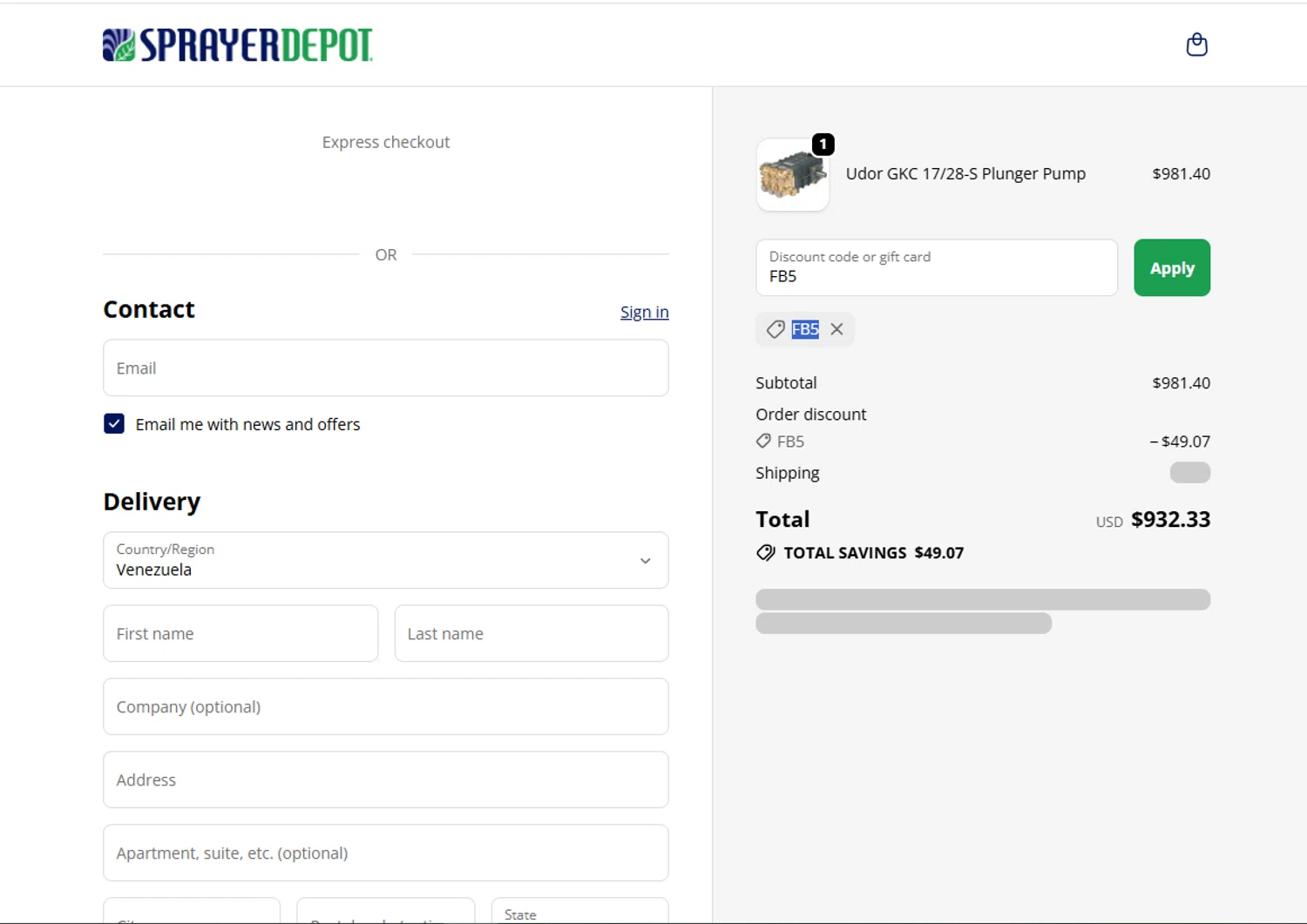The height and width of the screenshot is (924, 1307).
Task: Click the Total amount $932.33
Action: click(x=1170, y=520)
